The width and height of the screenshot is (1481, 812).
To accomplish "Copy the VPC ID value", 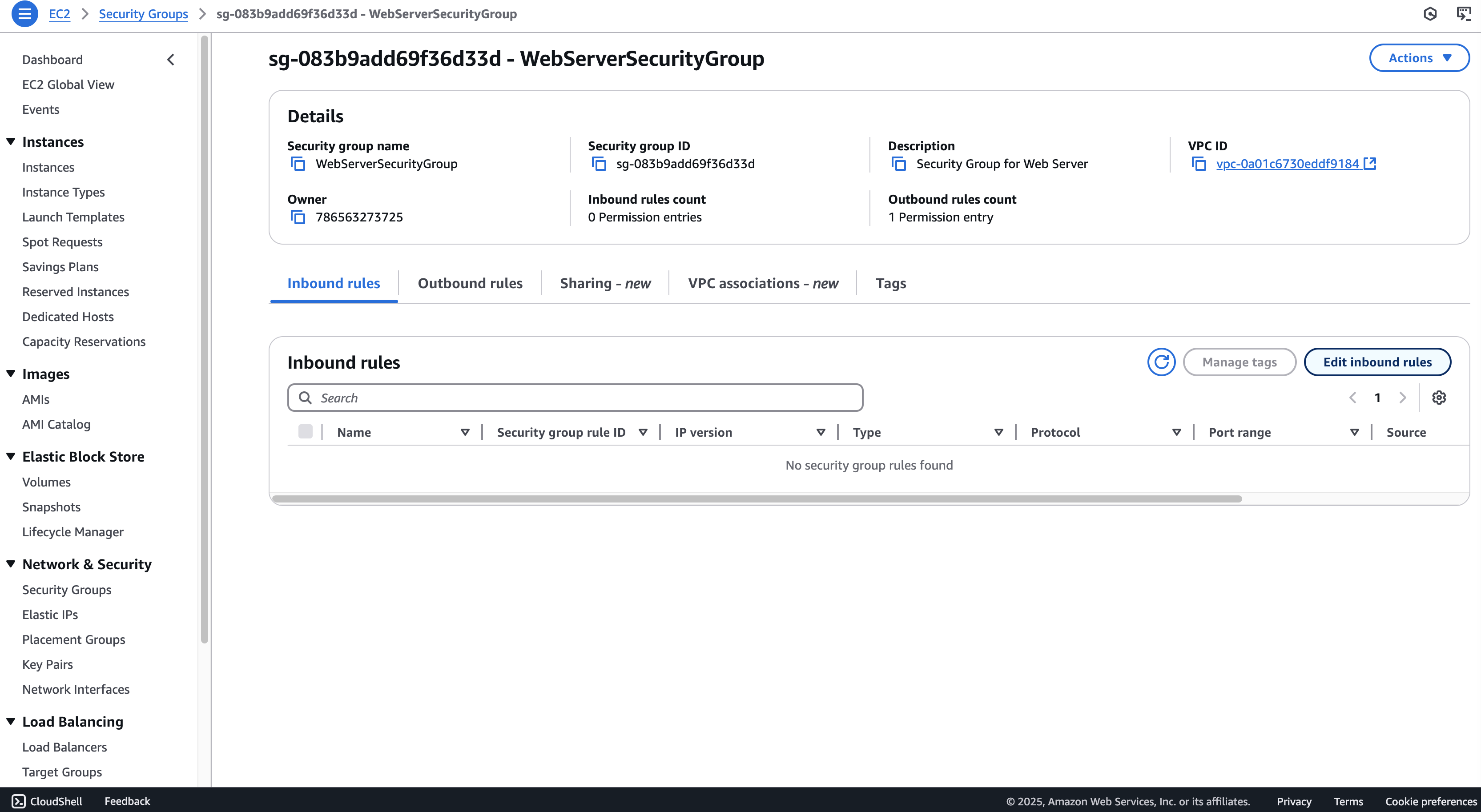I will [x=1199, y=164].
